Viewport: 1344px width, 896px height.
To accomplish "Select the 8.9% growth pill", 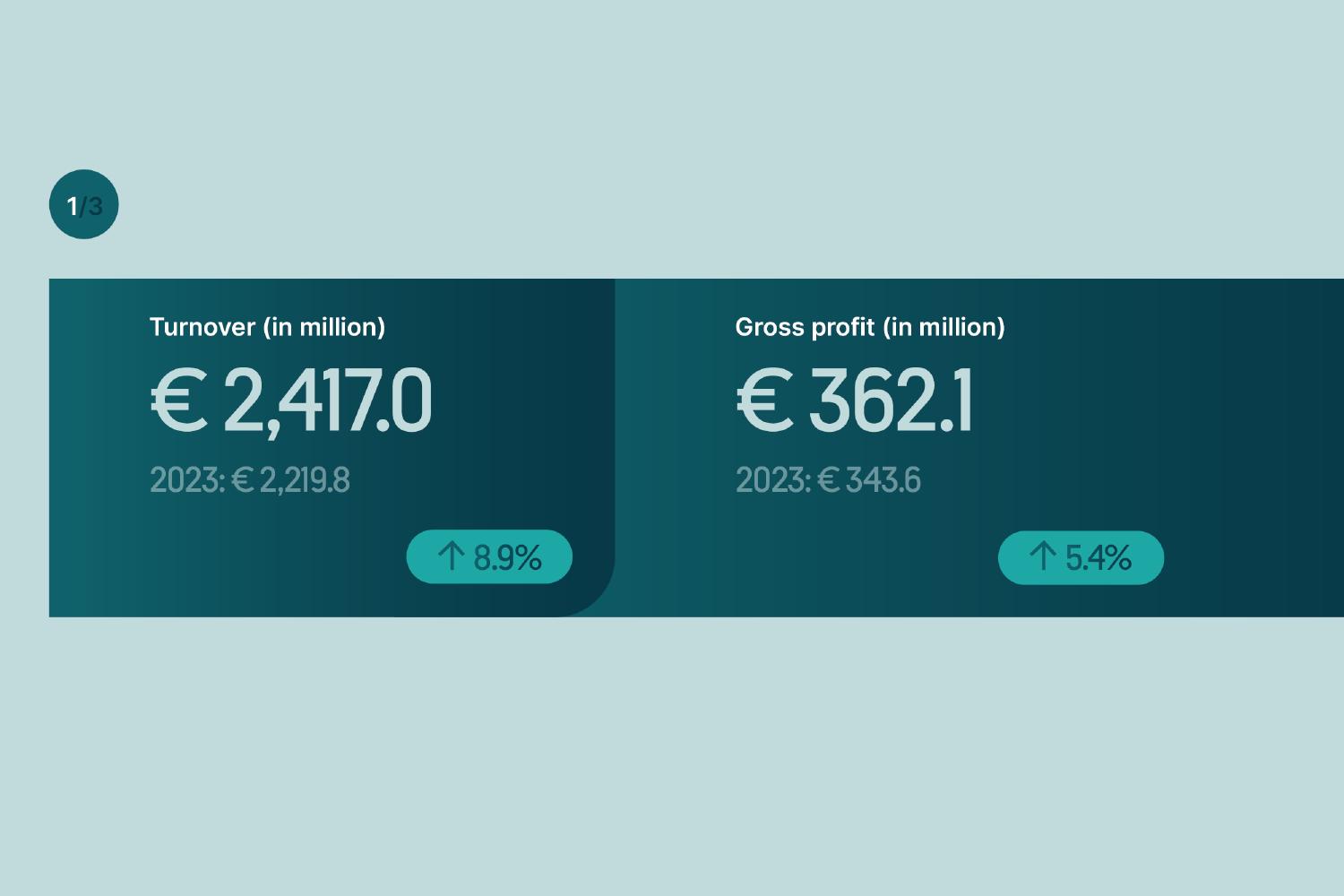I will coord(489,556).
